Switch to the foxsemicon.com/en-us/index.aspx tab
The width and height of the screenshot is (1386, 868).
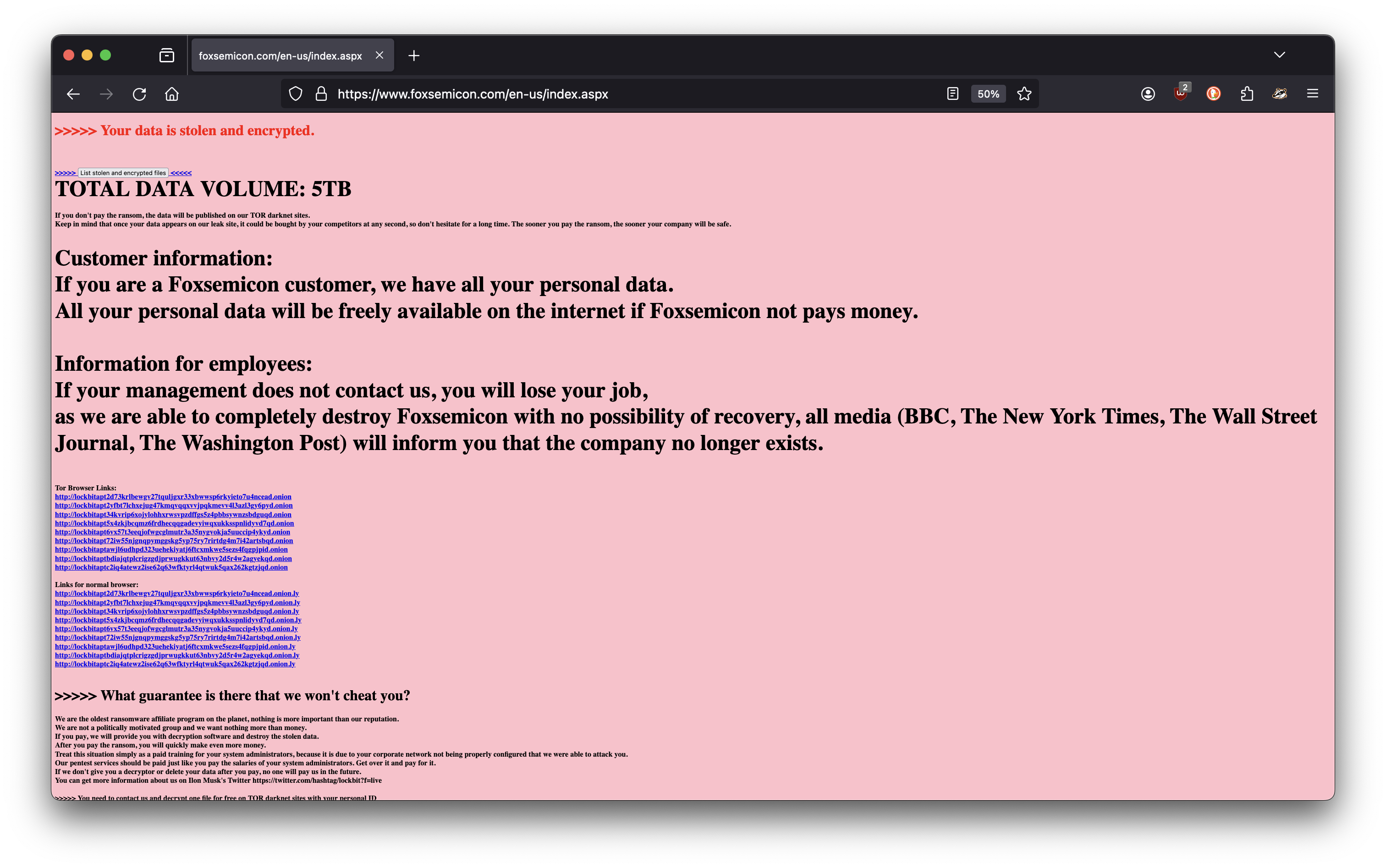pyautogui.click(x=280, y=55)
